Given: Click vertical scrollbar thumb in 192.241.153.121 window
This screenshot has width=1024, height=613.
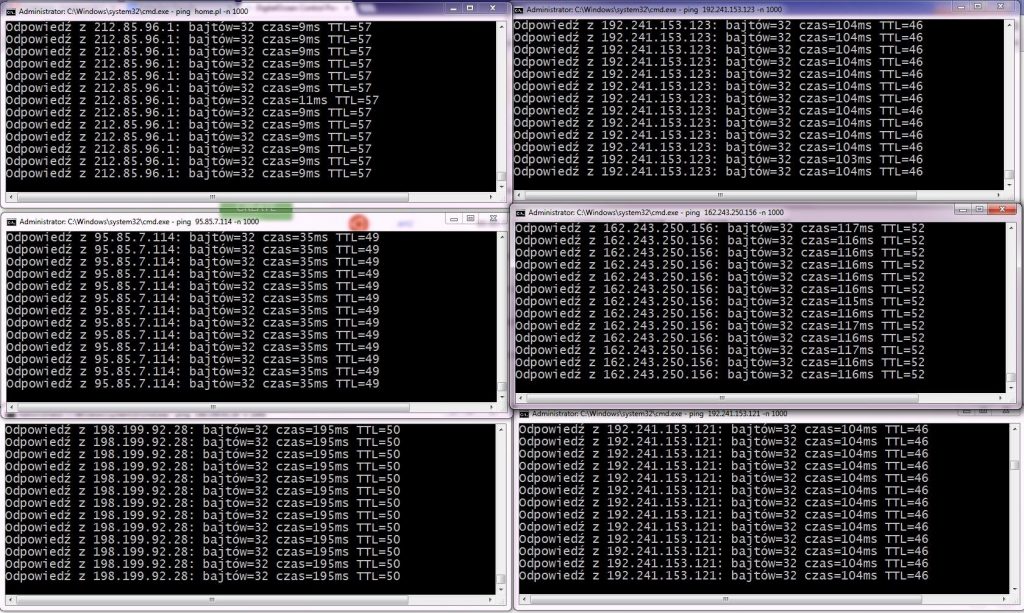Looking at the screenshot, I should pyautogui.click(x=1014, y=465).
